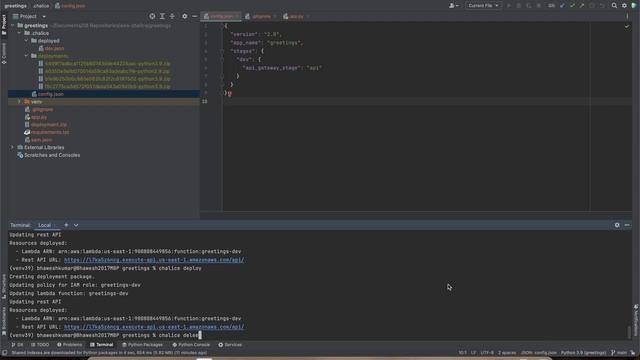The image size is (640, 360).
Task: Open the Structure tool window stripe
Action: [x=4, y=287]
